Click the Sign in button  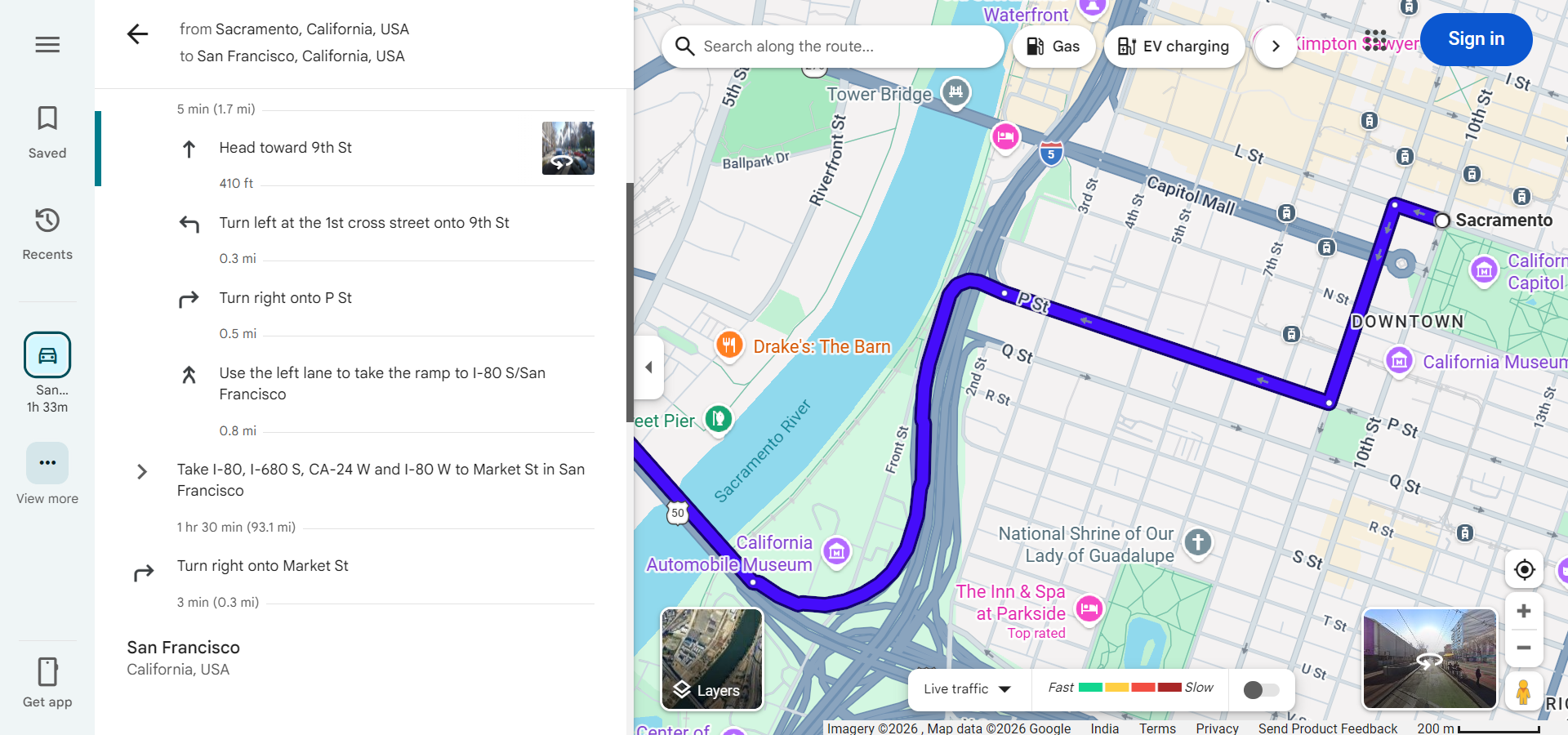point(1476,38)
